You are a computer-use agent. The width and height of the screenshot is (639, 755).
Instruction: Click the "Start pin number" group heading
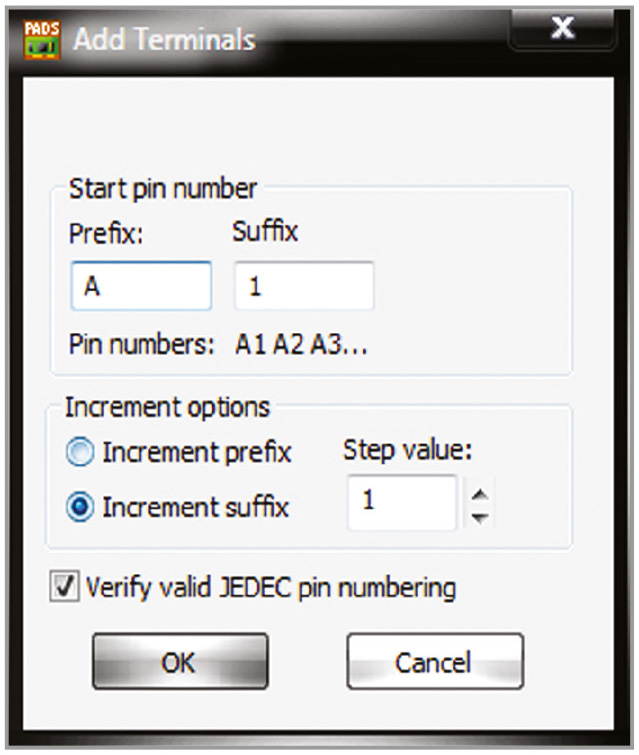pyautogui.click(x=163, y=188)
